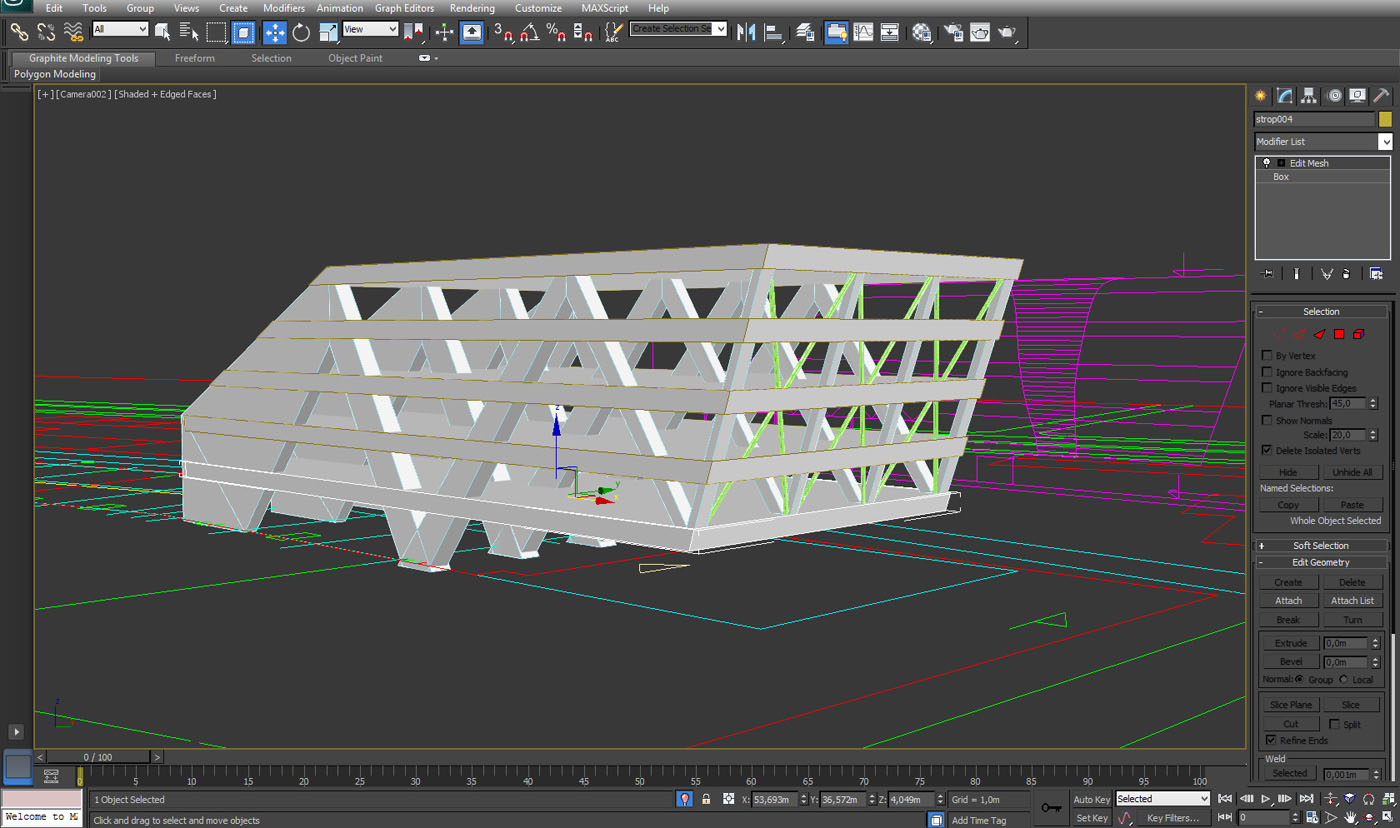Viewport: 1400px width, 828px height.
Task: Open the Rendering menu
Action: click(472, 8)
